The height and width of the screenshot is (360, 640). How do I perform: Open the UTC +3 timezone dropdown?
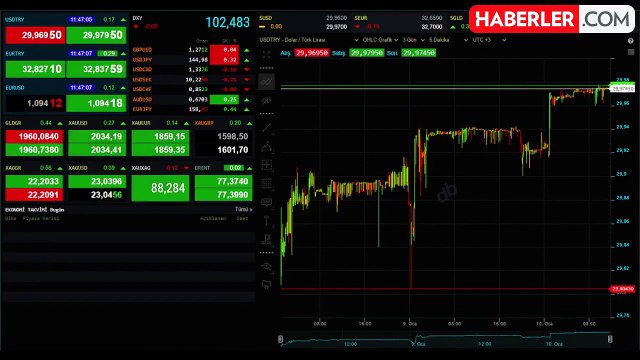tap(489, 40)
